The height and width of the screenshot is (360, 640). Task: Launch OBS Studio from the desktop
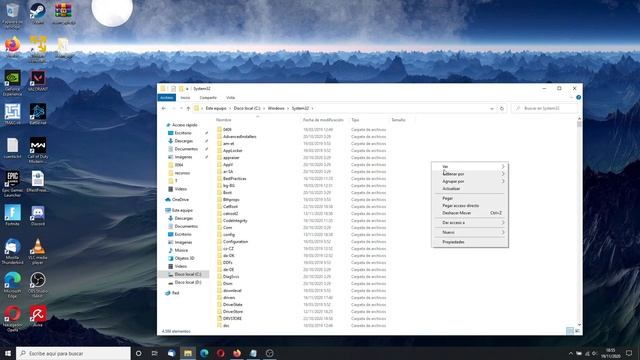[x=38, y=285]
